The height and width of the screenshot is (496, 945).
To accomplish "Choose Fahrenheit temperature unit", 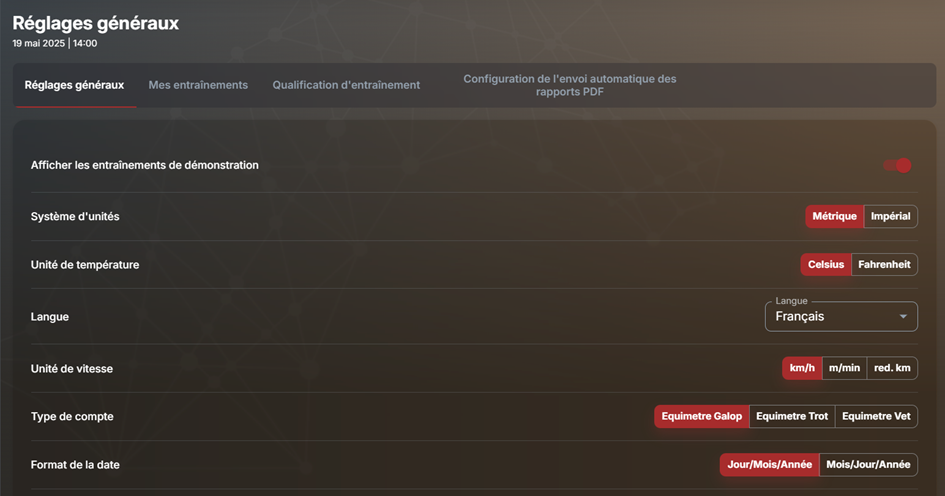I will (x=884, y=265).
